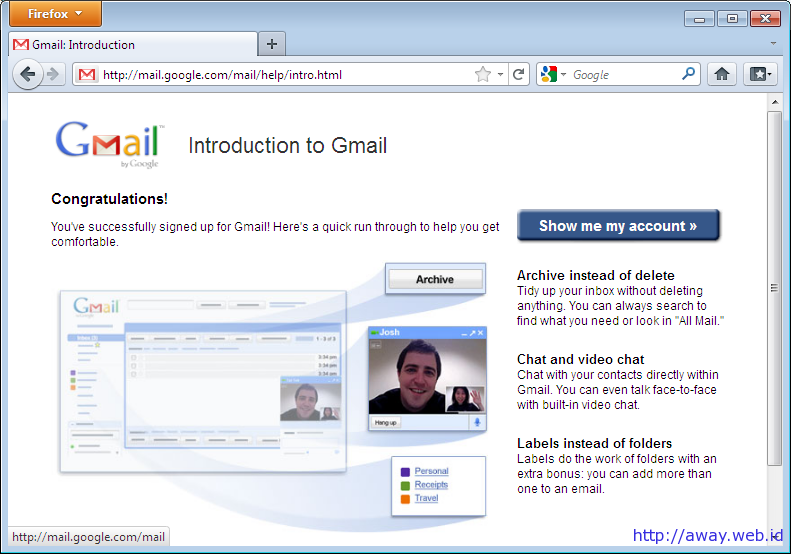The height and width of the screenshot is (554, 791).
Task: Click the Introduction to Gmail heading
Action: 288,145
